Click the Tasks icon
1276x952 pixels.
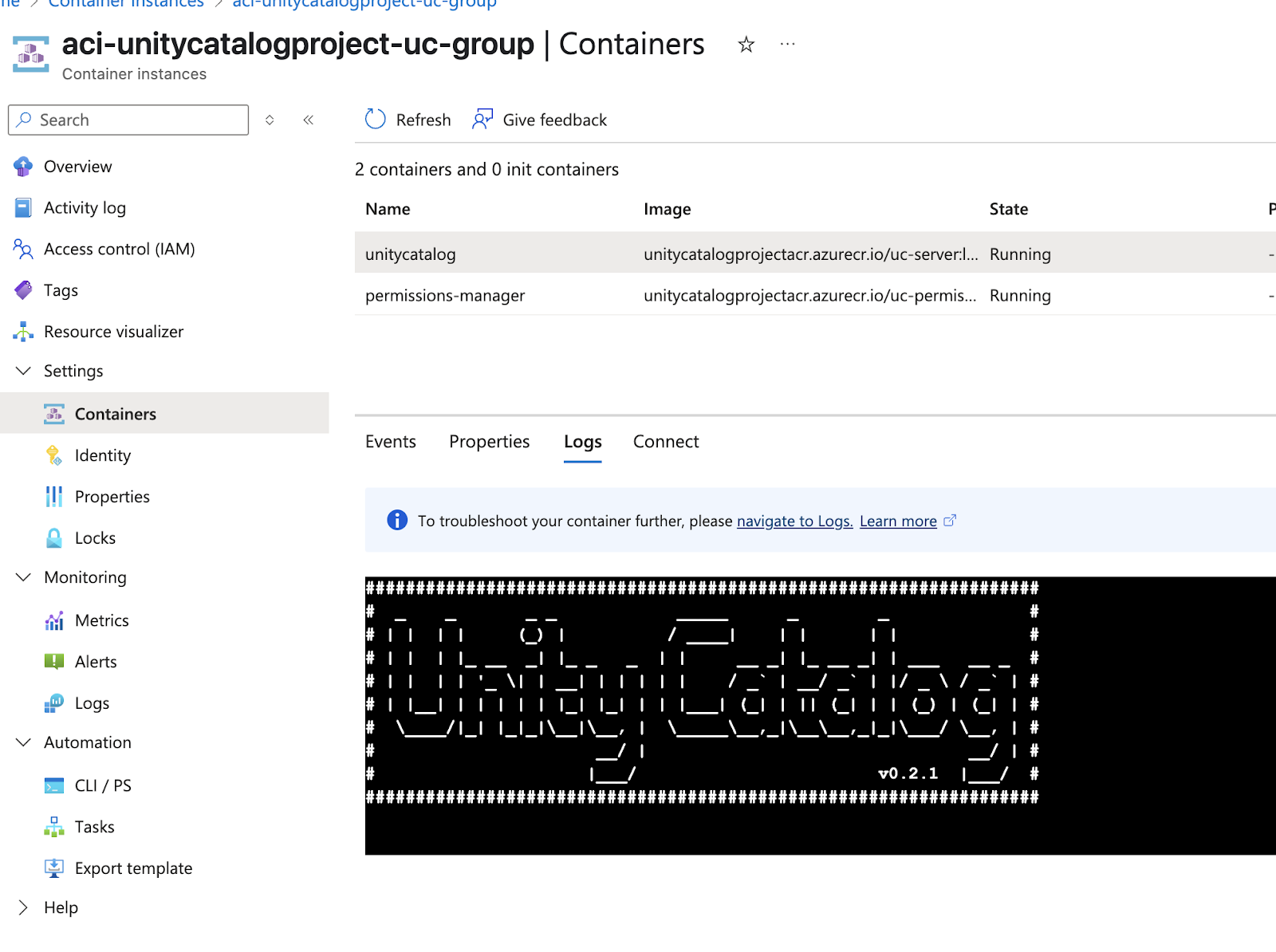(x=54, y=827)
